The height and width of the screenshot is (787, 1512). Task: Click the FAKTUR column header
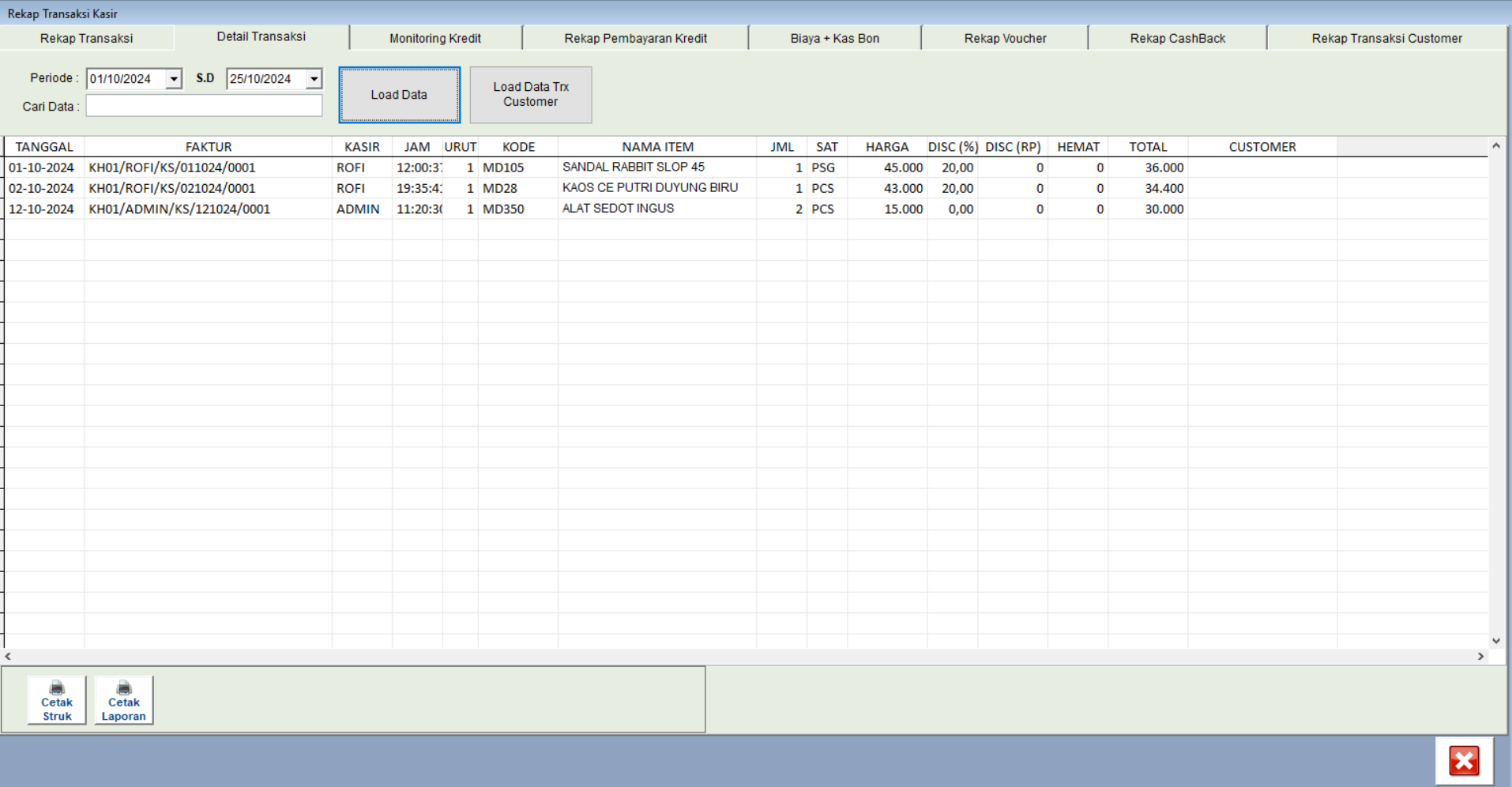coord(209,147)
